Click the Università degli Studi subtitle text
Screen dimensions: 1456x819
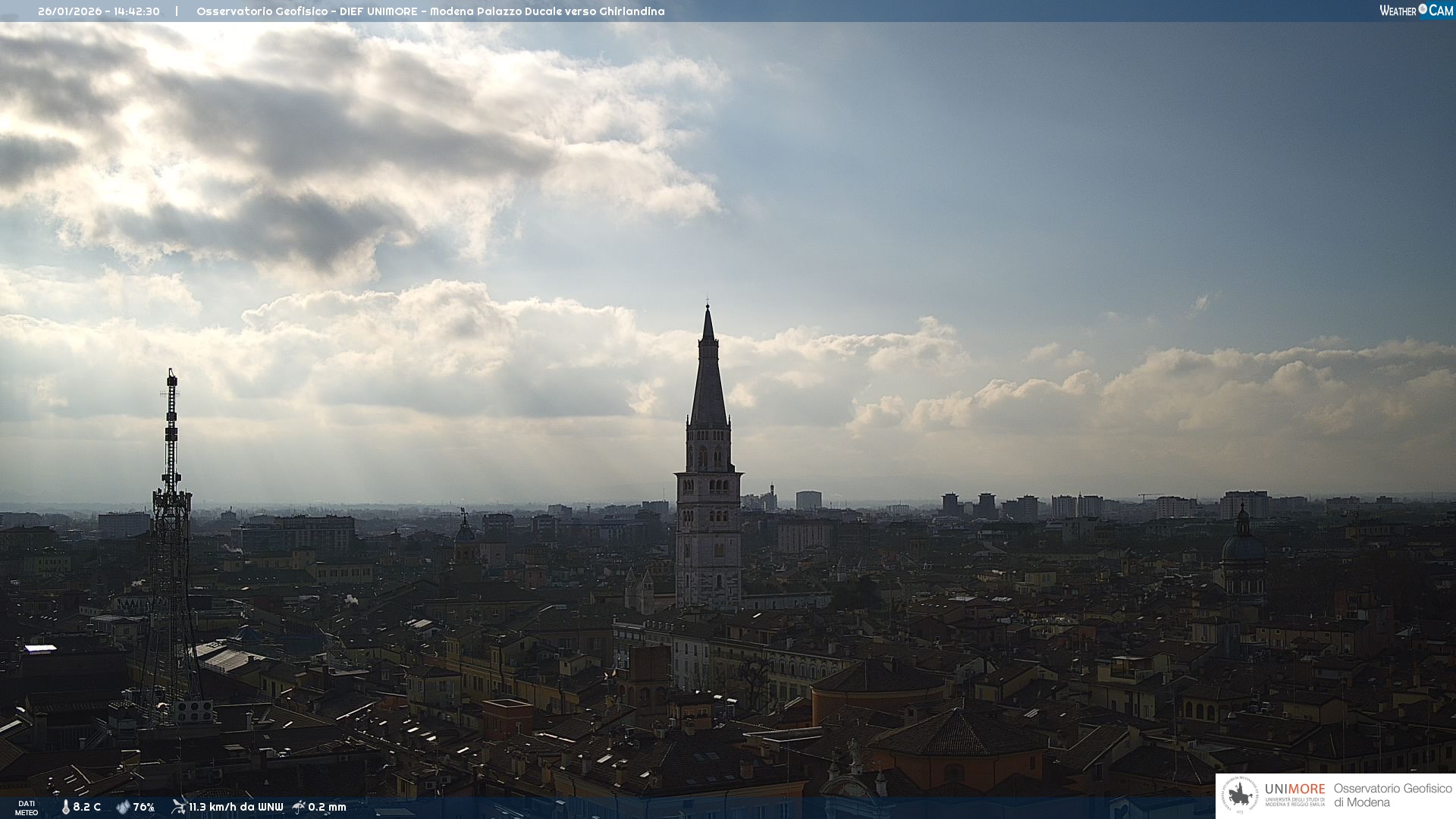(x=1294, y=802)
